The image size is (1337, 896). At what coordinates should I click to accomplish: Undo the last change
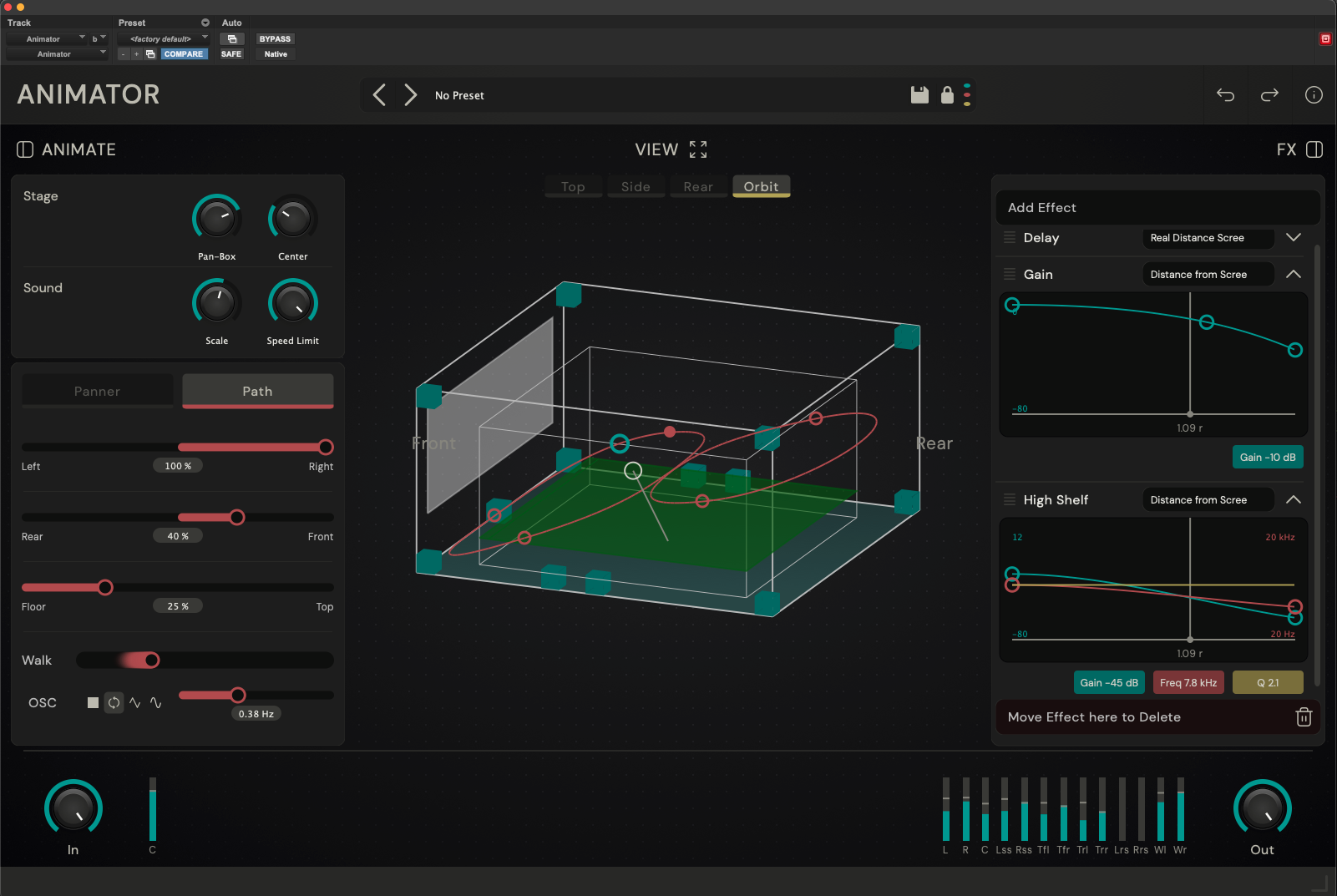tap(1225, 95)
